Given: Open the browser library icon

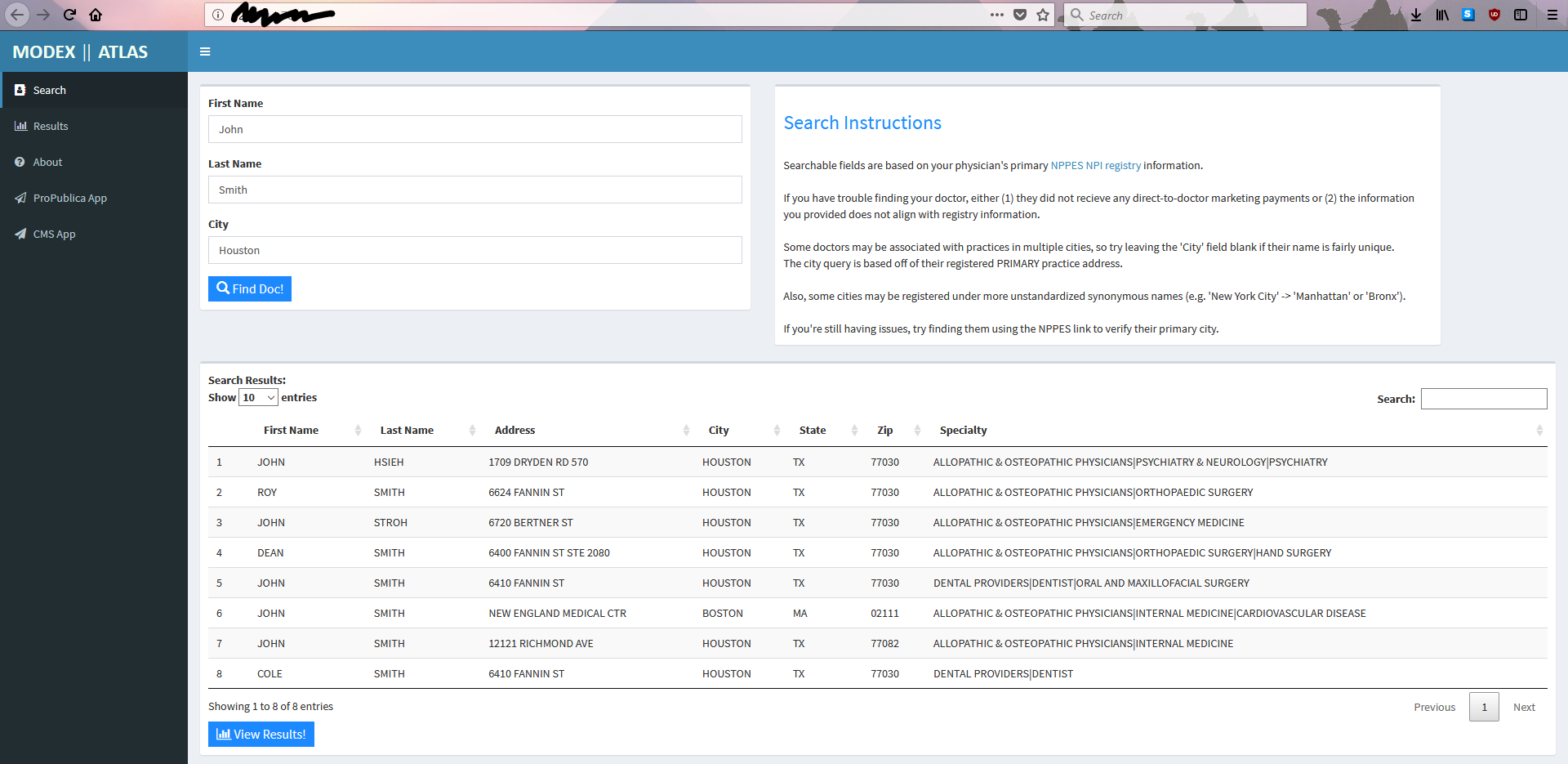Looking at the screenshot, I should (x=1442, y=15).
